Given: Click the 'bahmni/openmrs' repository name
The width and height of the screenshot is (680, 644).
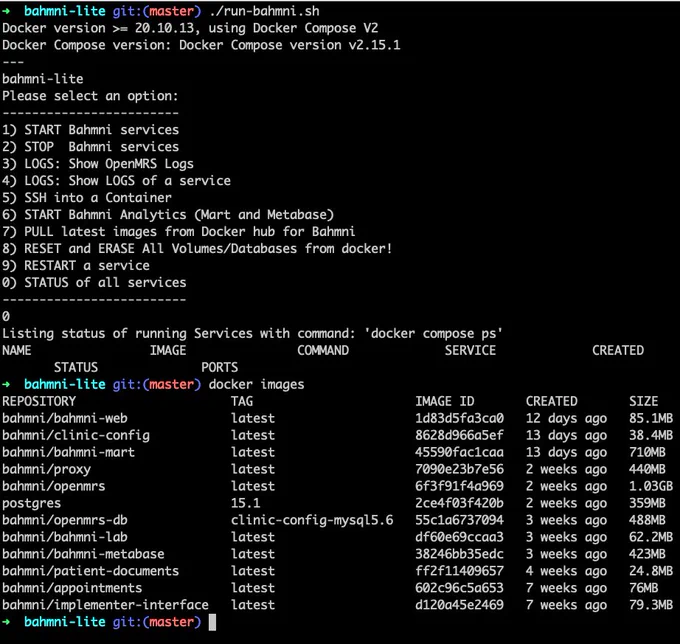Looking at the screenshot, I should (x=54, y=486).
